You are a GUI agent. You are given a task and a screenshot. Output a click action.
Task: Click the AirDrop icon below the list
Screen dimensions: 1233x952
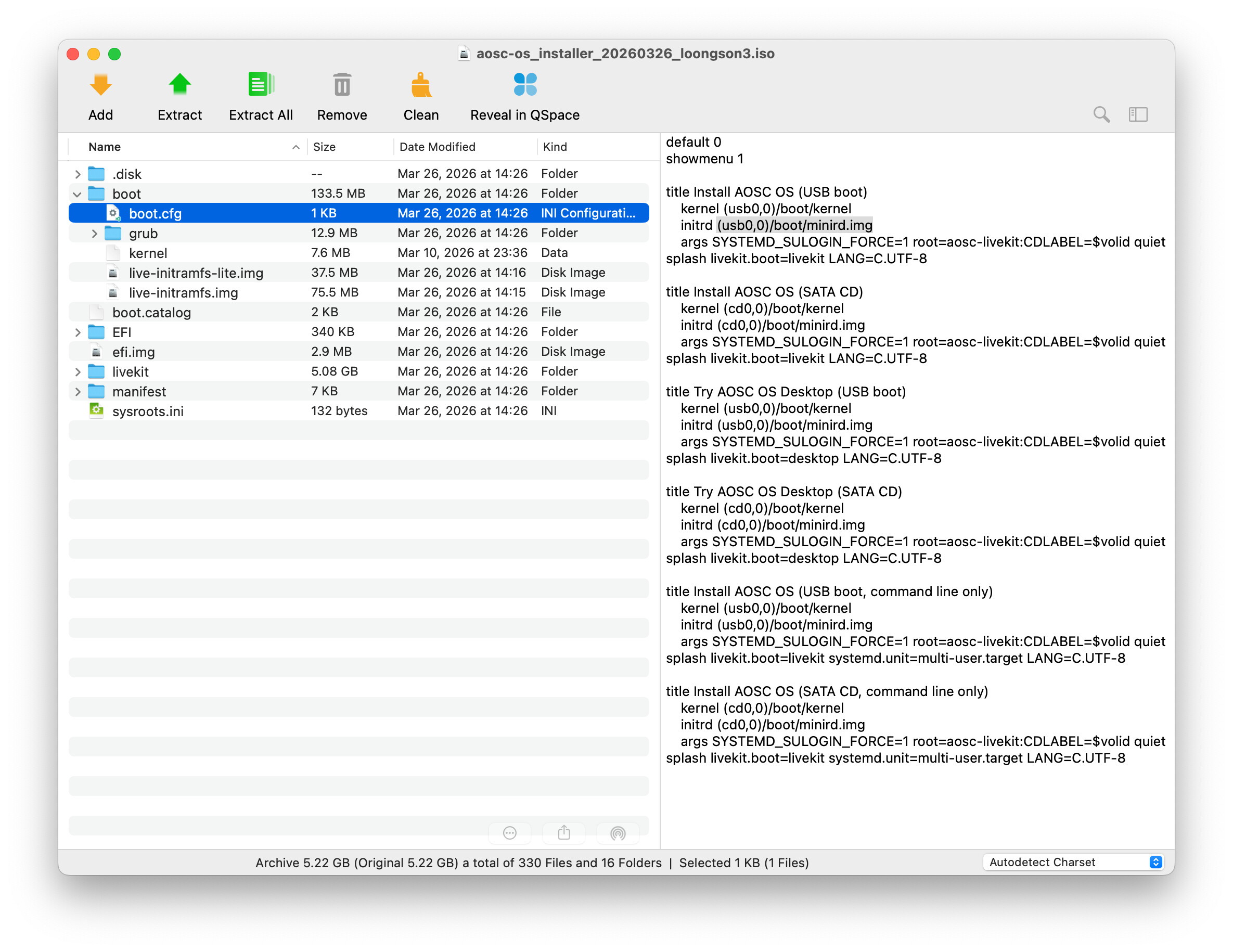618,833
